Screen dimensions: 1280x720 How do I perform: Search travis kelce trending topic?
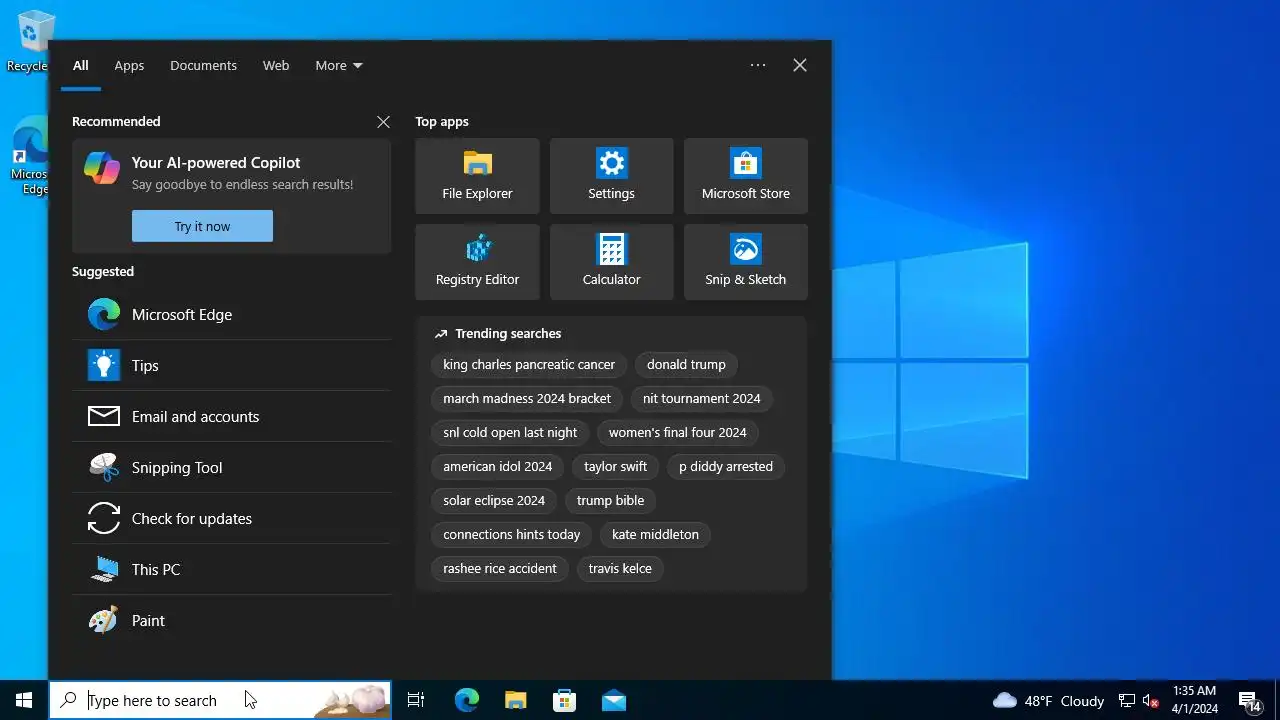(620, 568)
